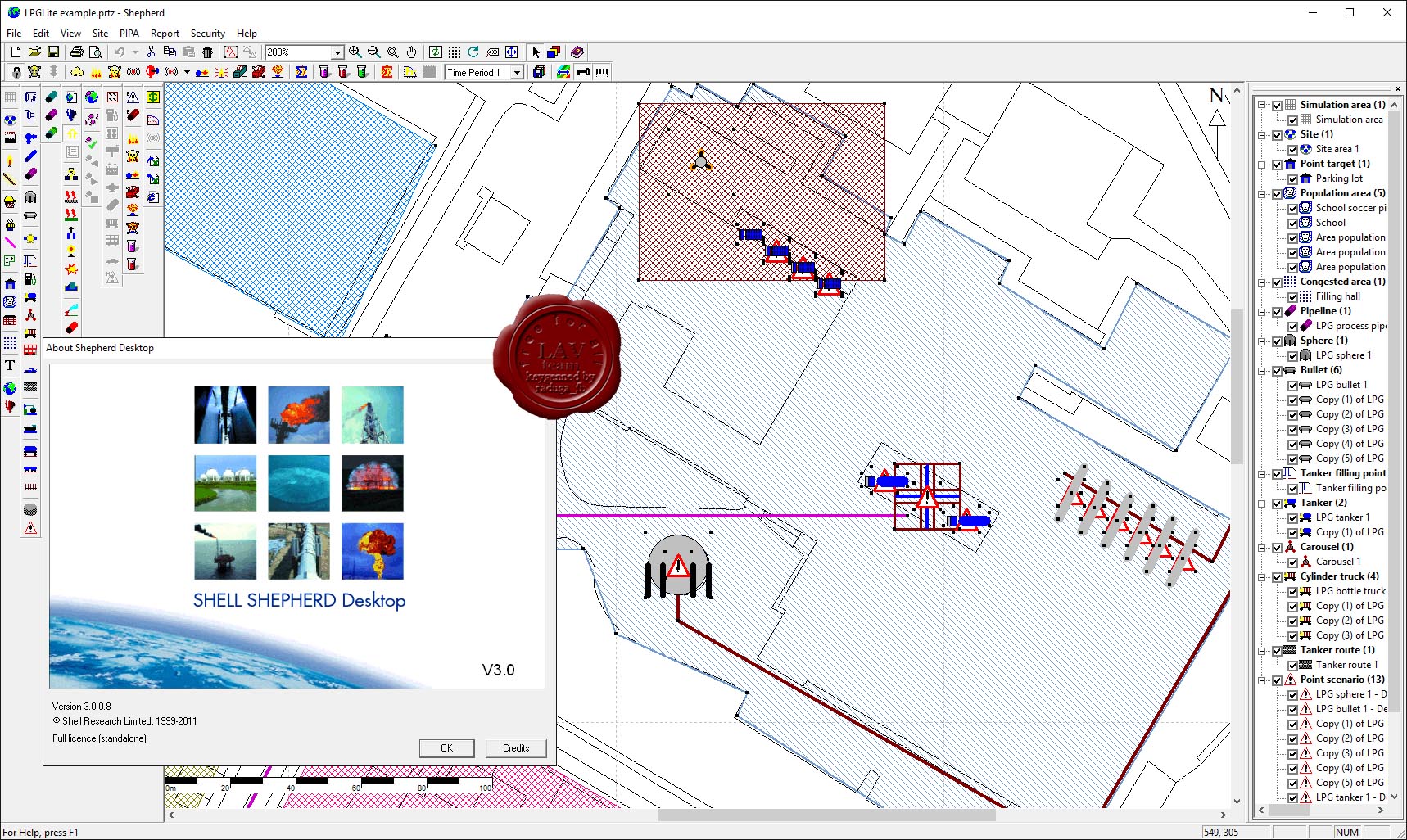
Task: Click the New file icon
Action: pos(16,52)
